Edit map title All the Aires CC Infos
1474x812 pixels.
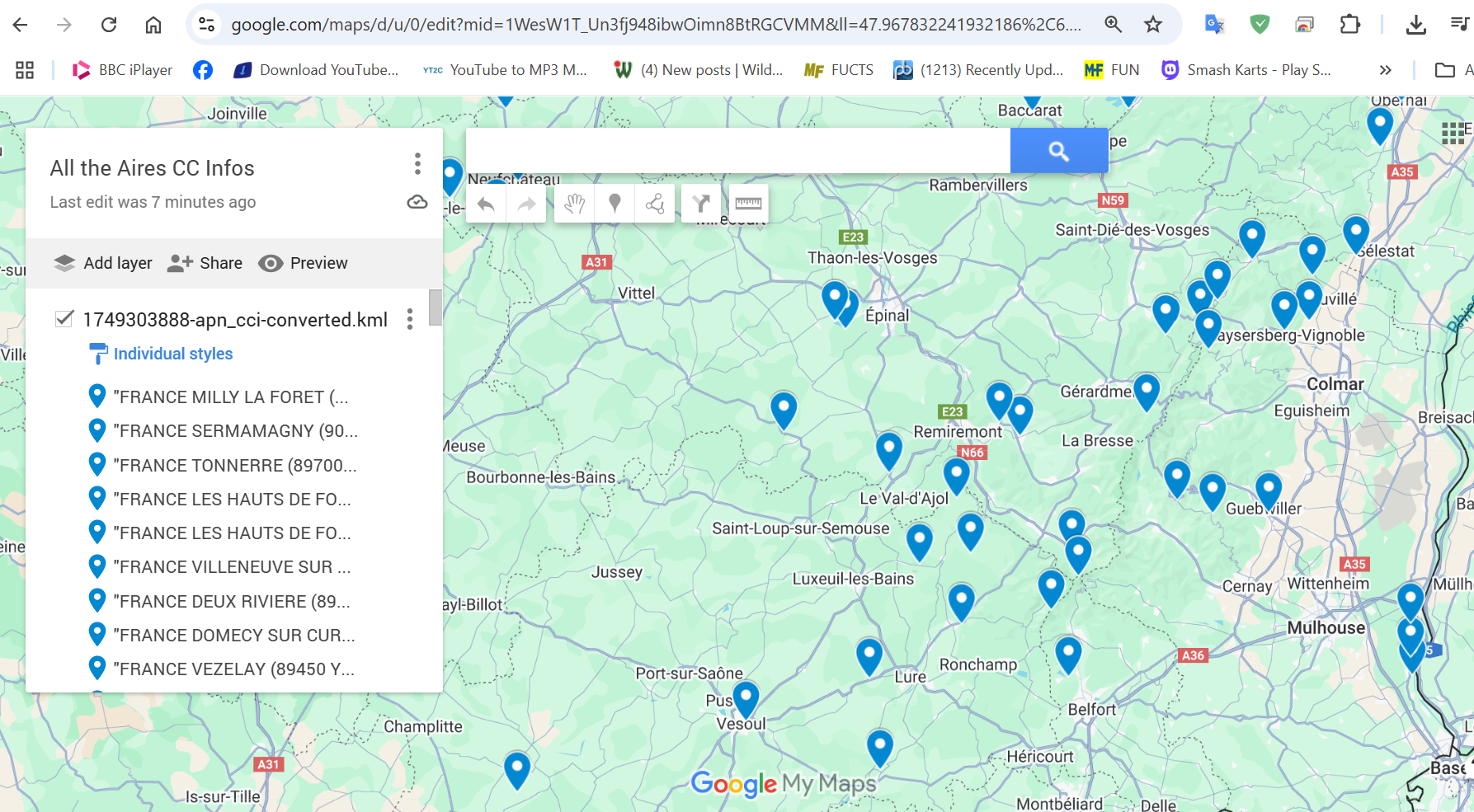pos(153,168)
